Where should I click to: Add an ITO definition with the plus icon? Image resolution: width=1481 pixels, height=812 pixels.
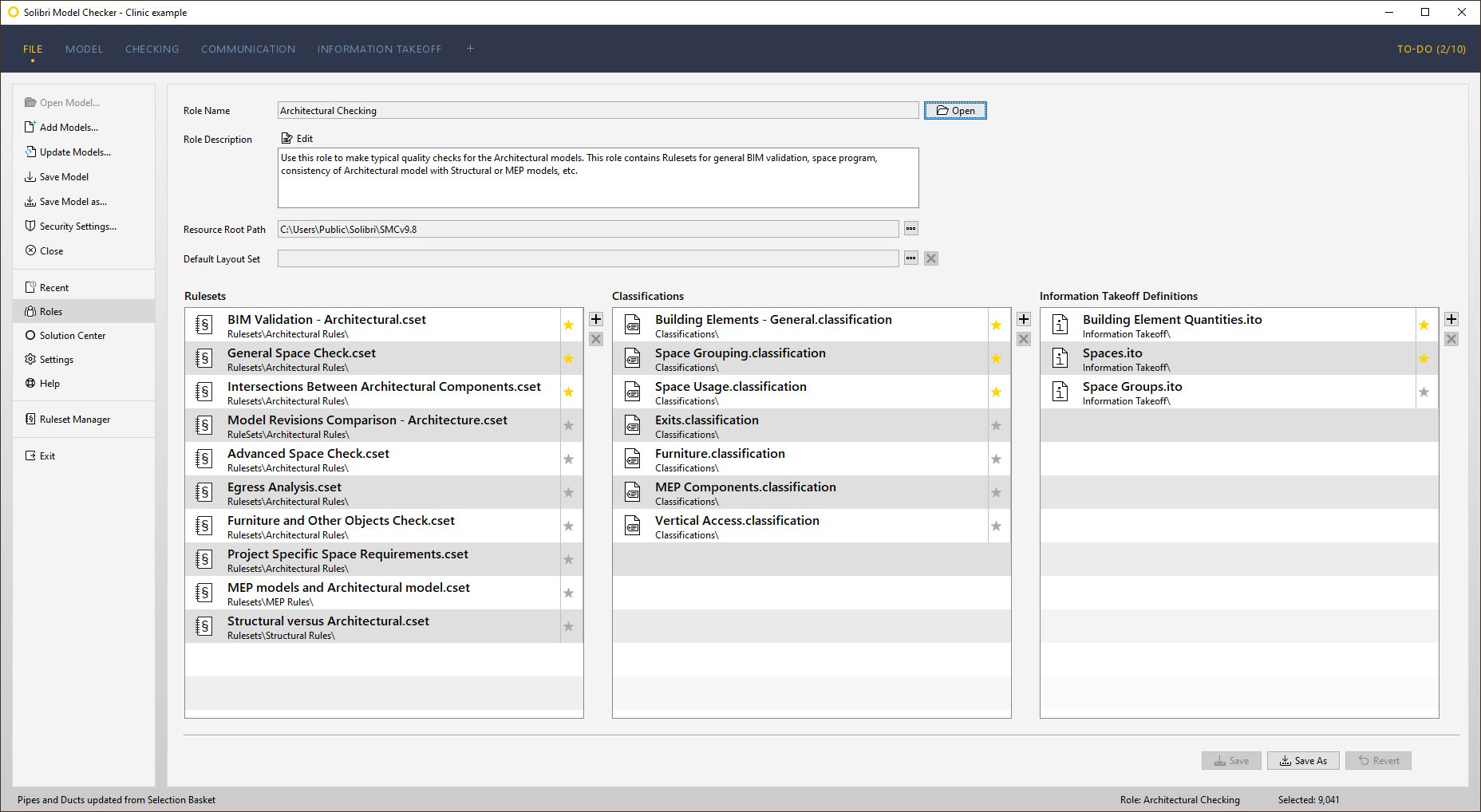click(x=1451, y=319)
